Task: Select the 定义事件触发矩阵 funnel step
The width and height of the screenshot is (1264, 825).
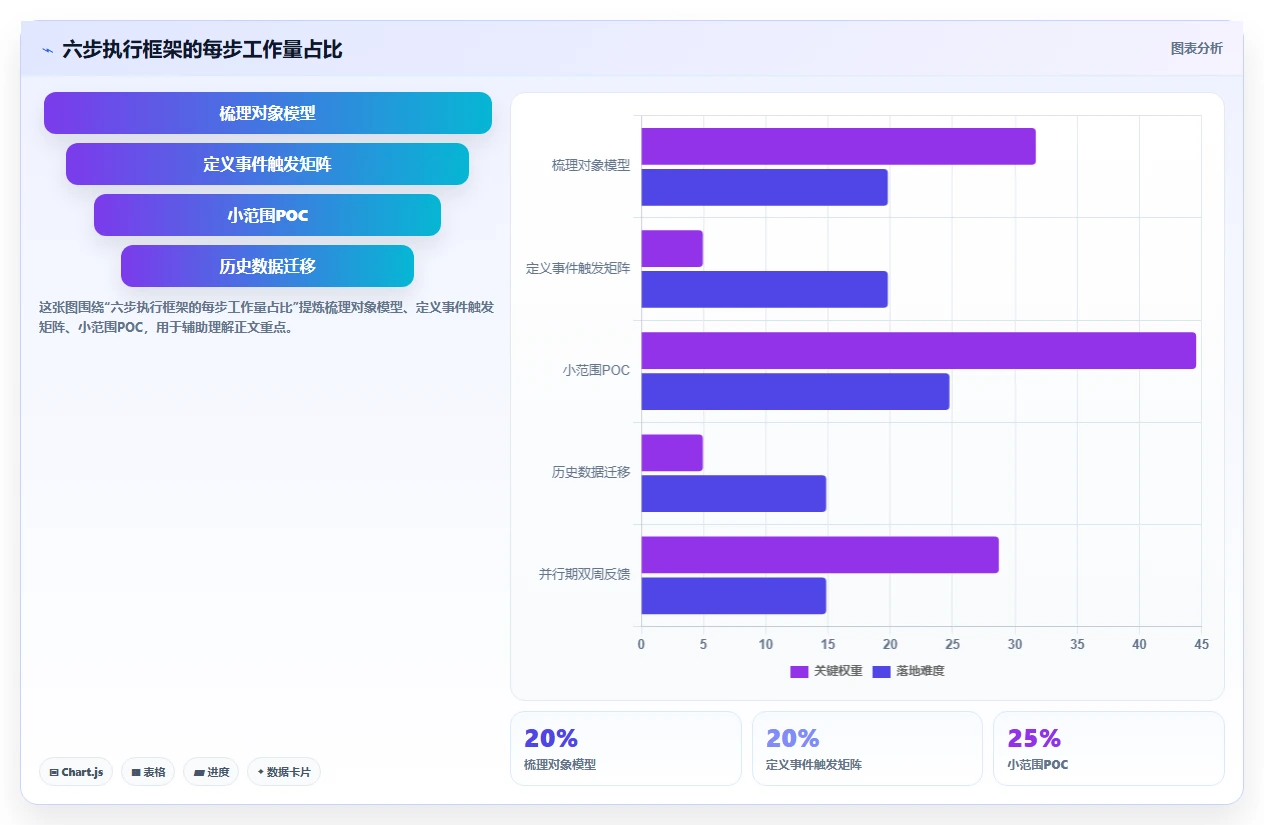Action: coord(267,164)
